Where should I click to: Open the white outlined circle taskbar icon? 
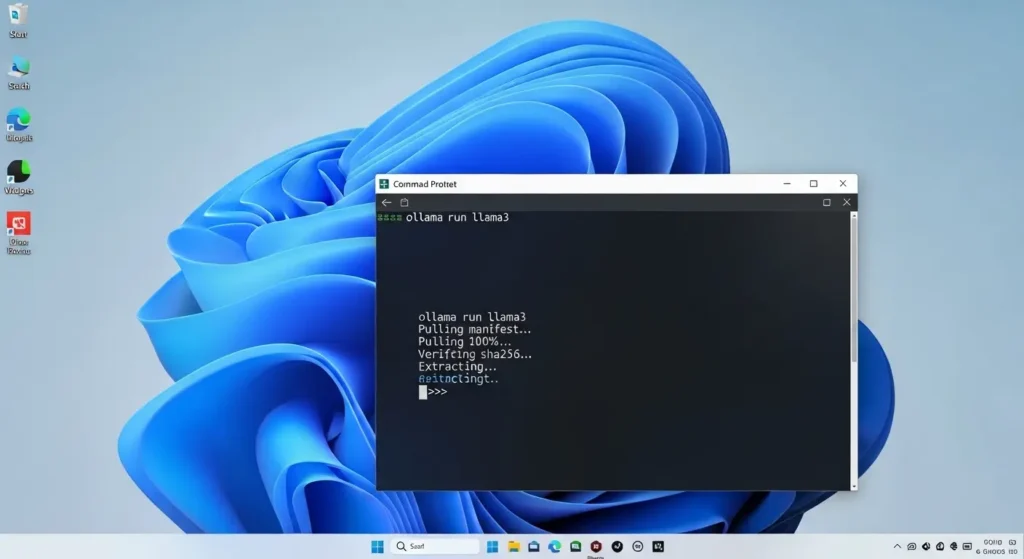point(638,547)
